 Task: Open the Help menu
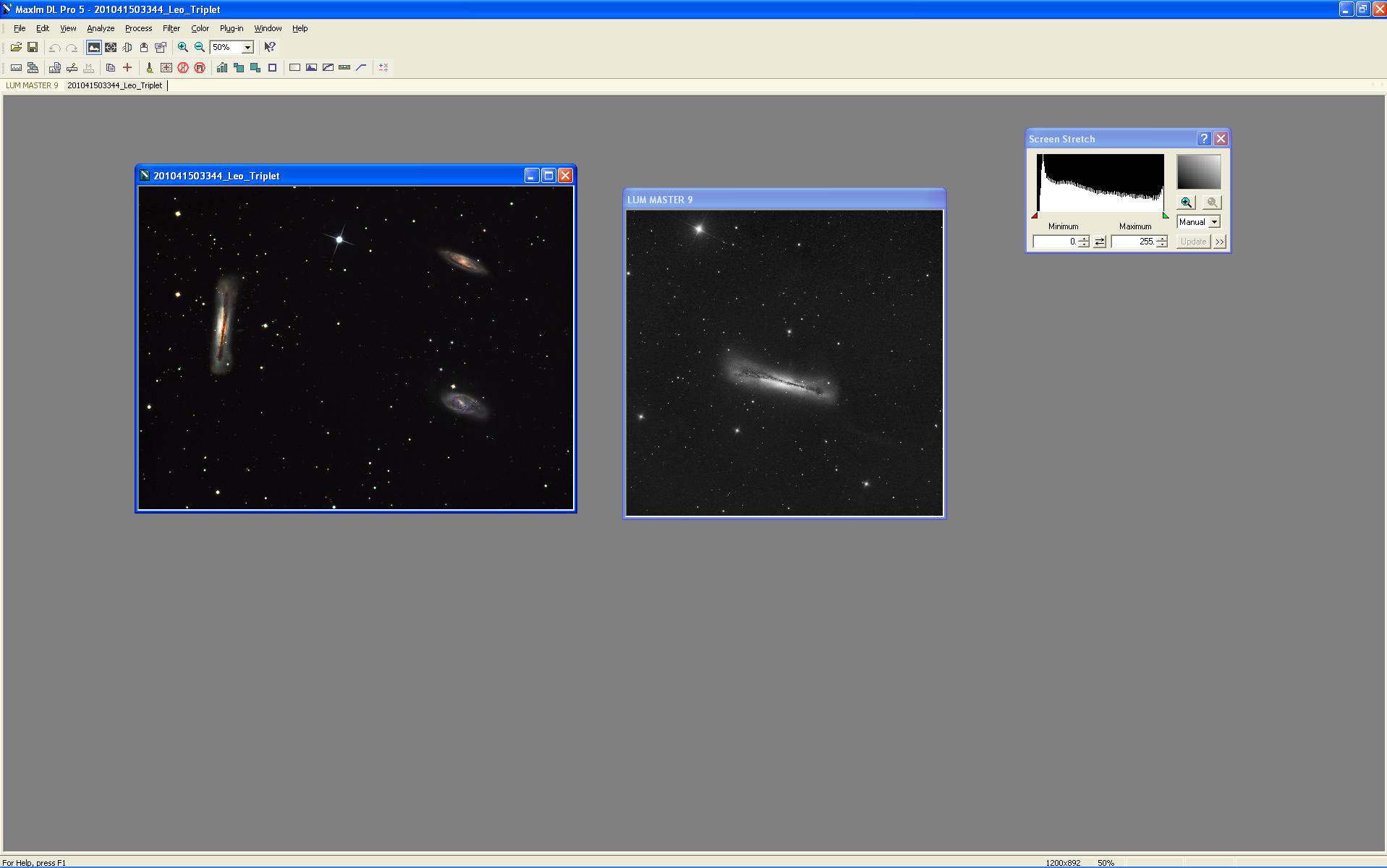click(300, 28)
